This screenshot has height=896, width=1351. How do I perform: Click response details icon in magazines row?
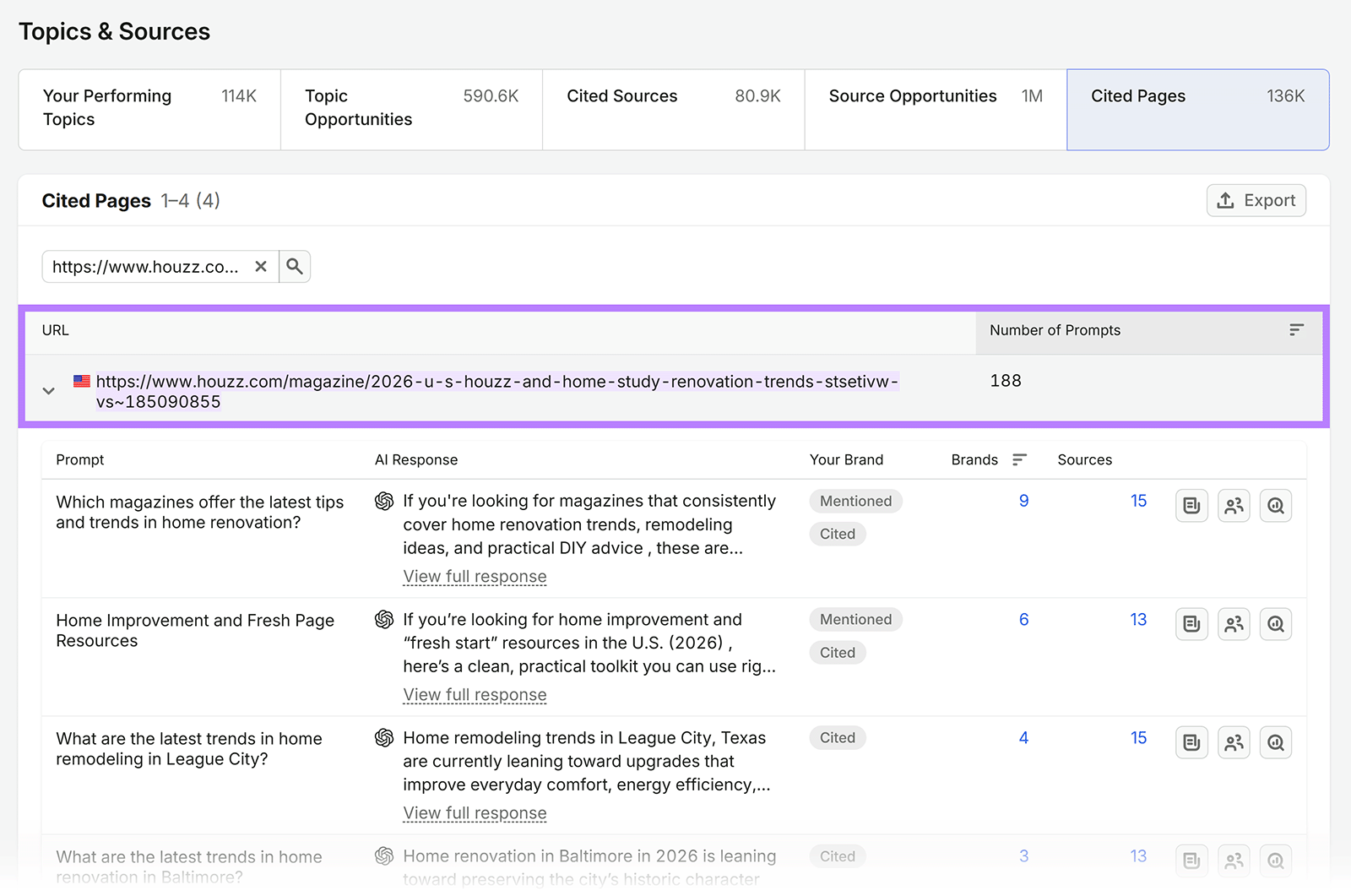(1191, 506)
